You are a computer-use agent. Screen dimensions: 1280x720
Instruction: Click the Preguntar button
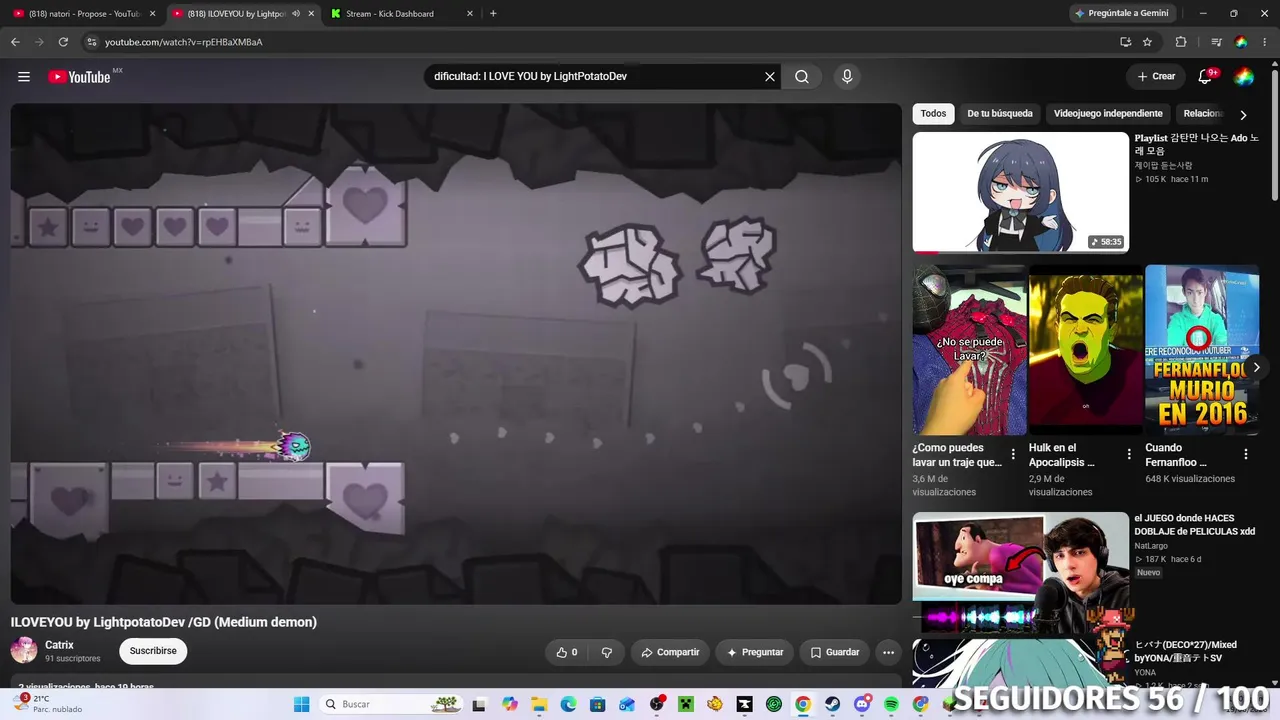755,652
